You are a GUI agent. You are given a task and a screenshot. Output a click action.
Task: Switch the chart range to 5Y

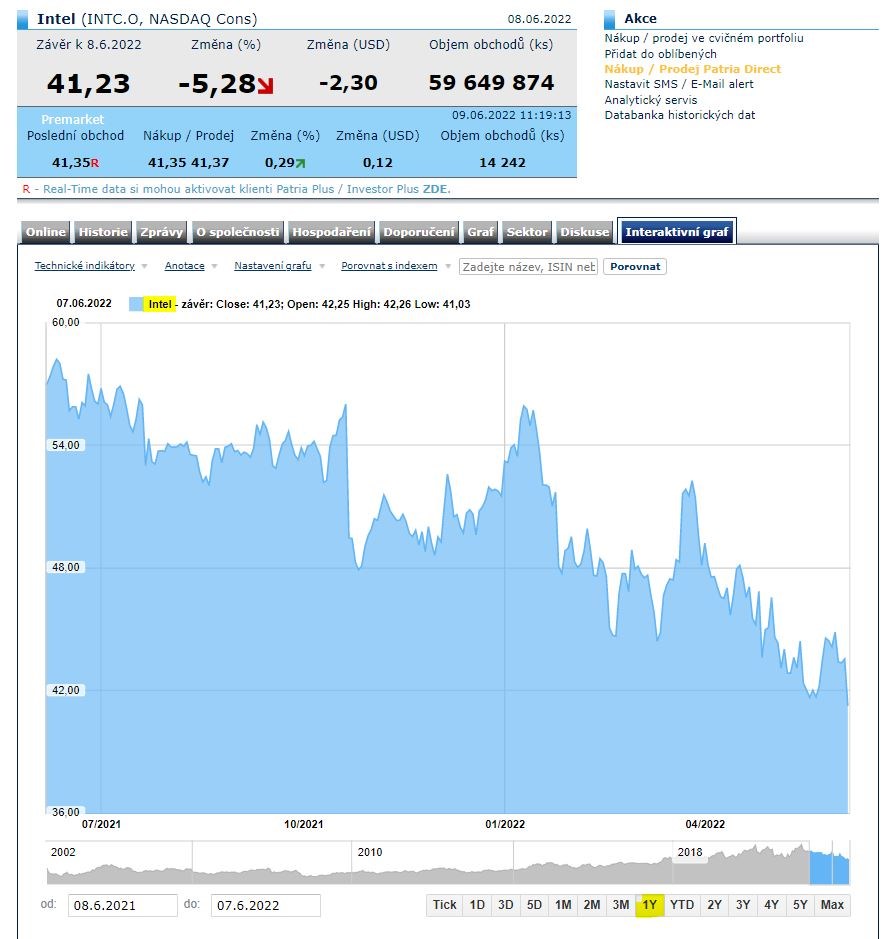[800, 905]
